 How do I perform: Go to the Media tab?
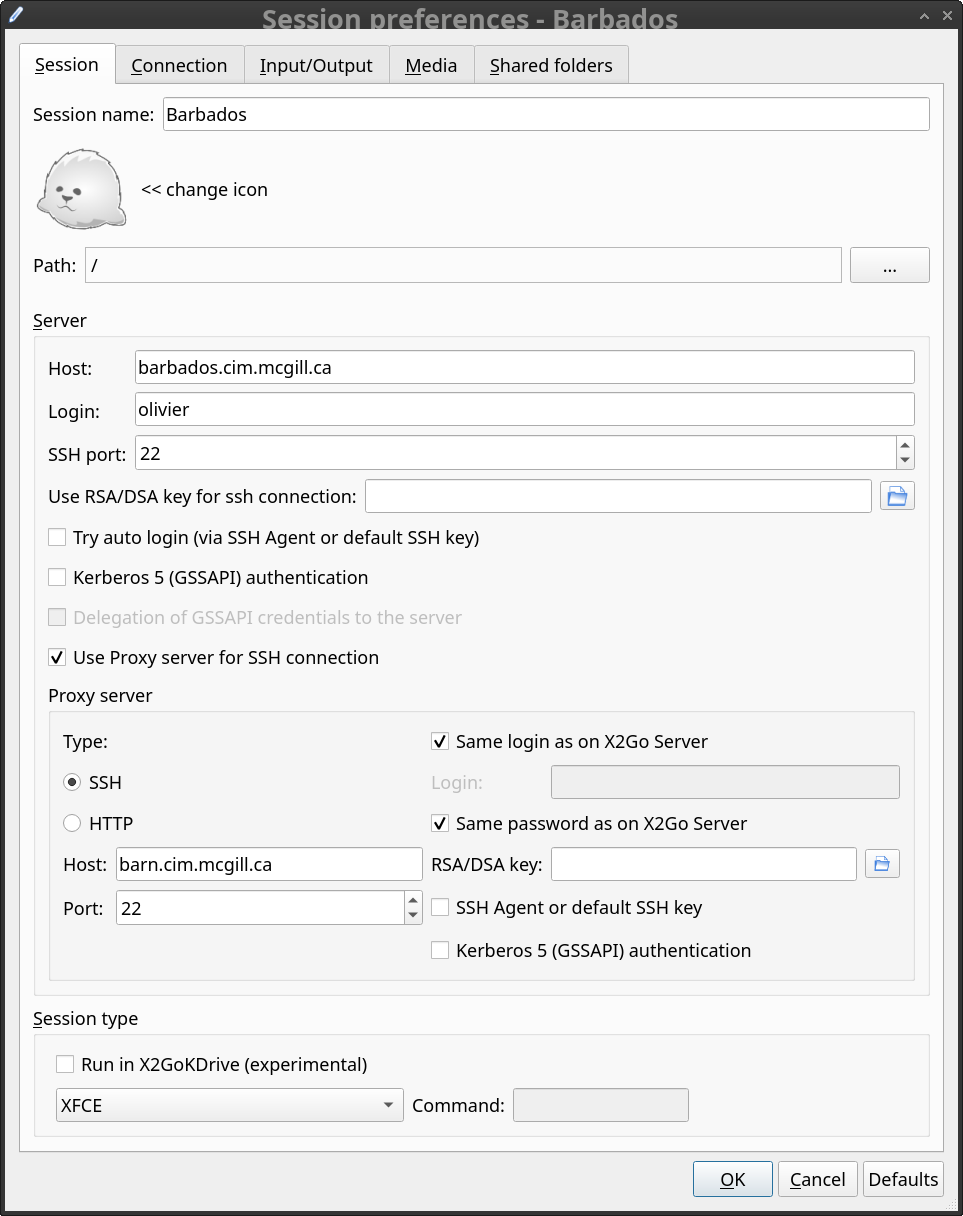[431, 66]
